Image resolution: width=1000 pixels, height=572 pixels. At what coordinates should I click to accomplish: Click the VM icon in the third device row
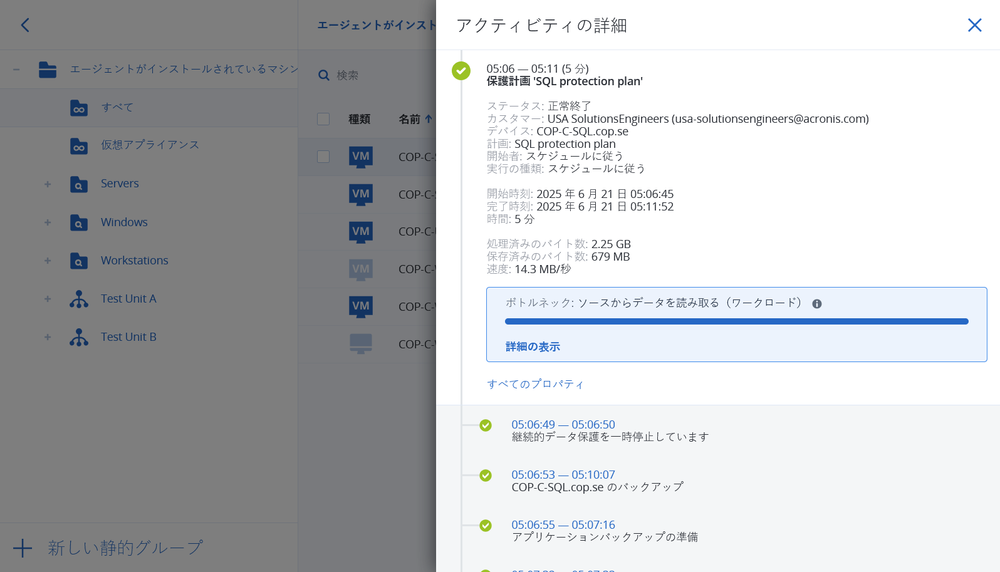pyautogui.click(x=361, y=232)
